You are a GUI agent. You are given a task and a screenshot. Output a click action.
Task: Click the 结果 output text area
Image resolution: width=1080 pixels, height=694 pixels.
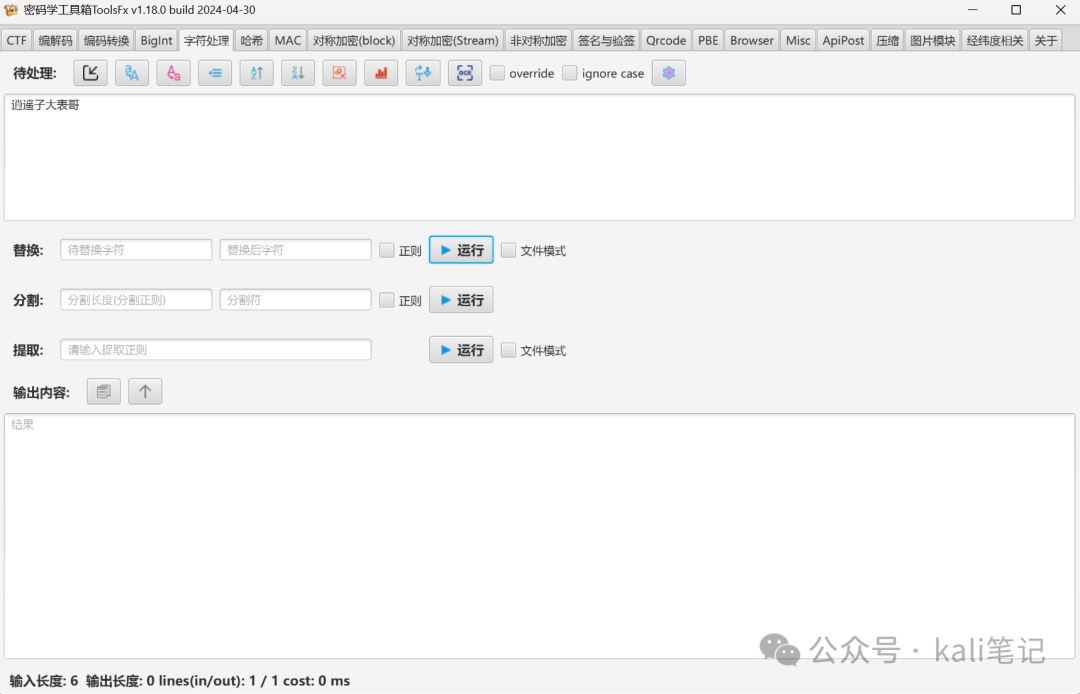pos(539,536)
